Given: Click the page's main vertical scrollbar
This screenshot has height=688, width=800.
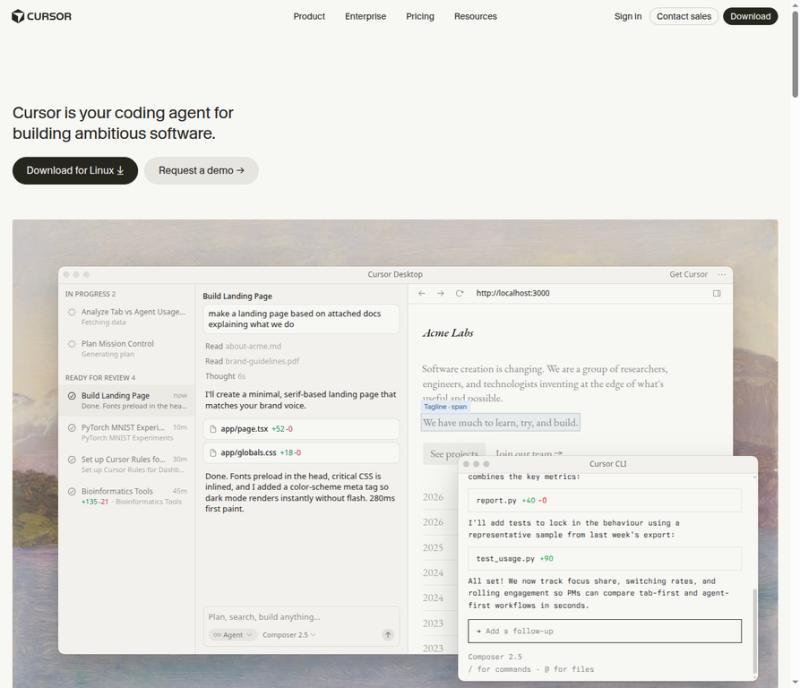Looking at the screenshot, I should tap(795, 54).
